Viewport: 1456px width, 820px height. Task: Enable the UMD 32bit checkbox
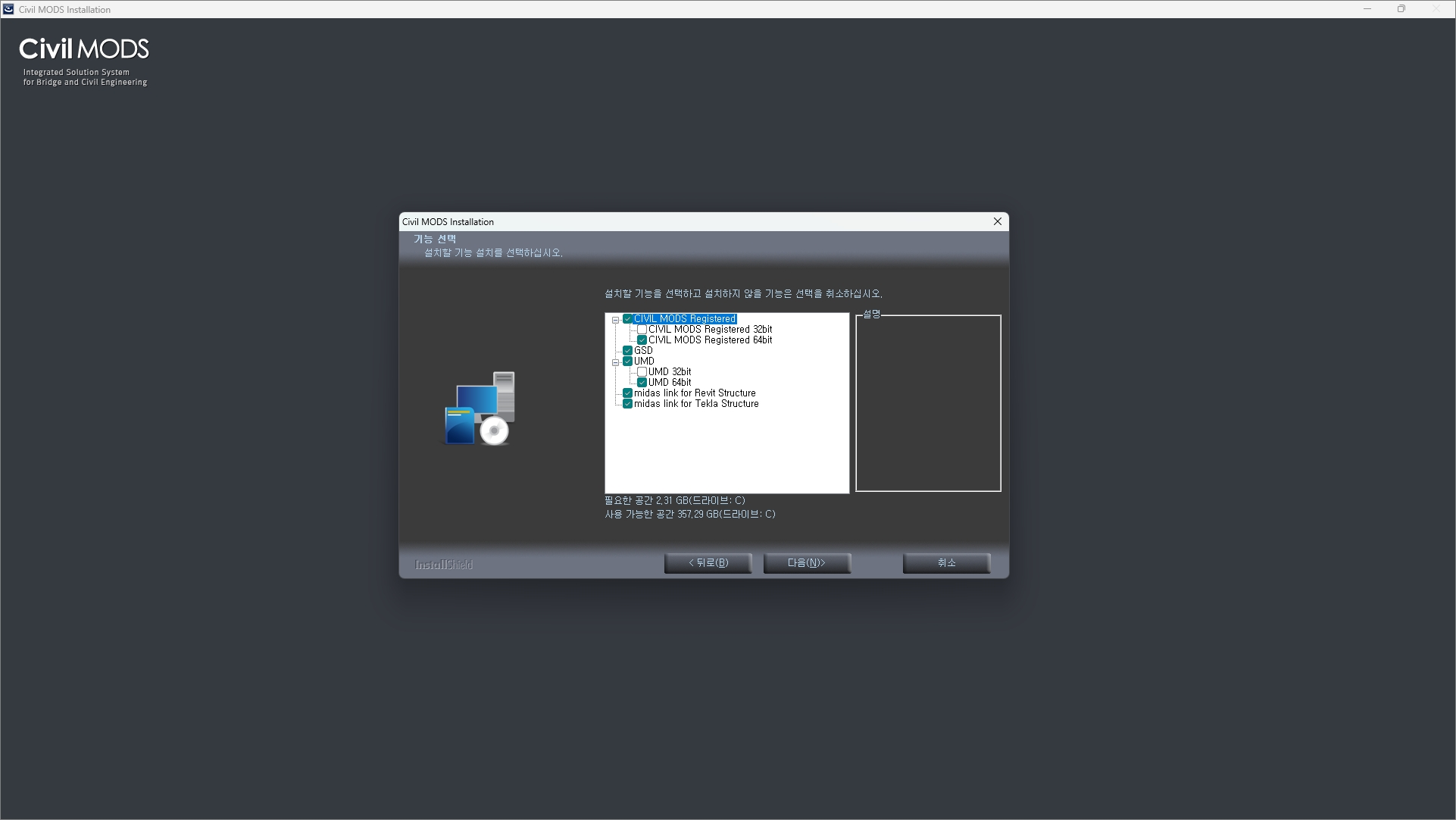click(642, 372)
